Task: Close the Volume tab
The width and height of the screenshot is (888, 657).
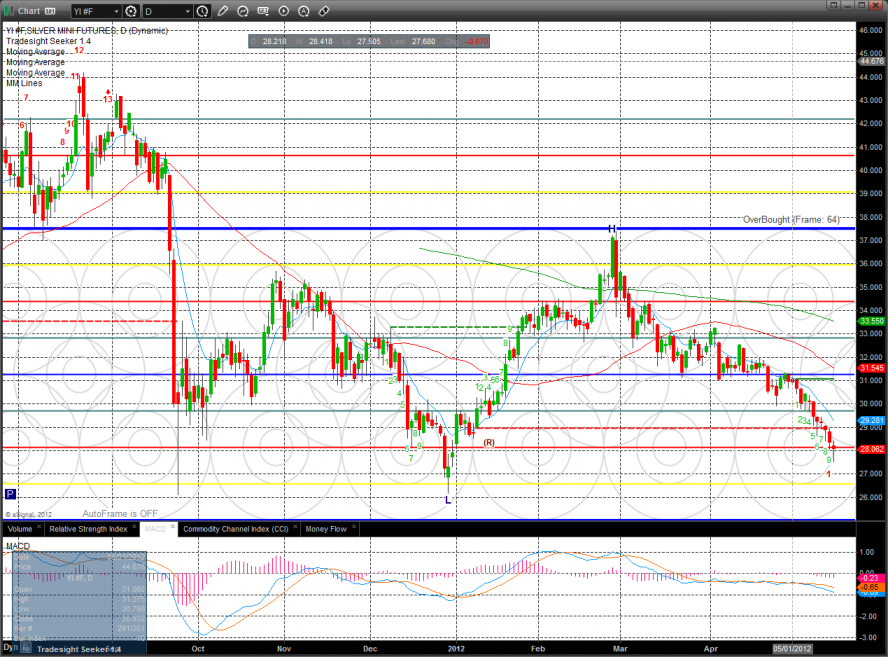Action: tap(39, 527)
